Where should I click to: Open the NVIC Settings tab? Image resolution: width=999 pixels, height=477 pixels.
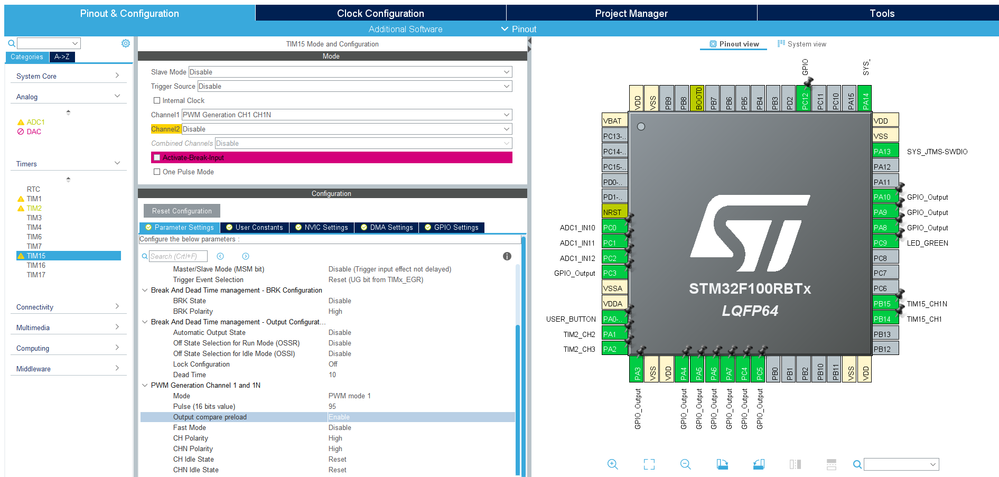click(320, 228)
